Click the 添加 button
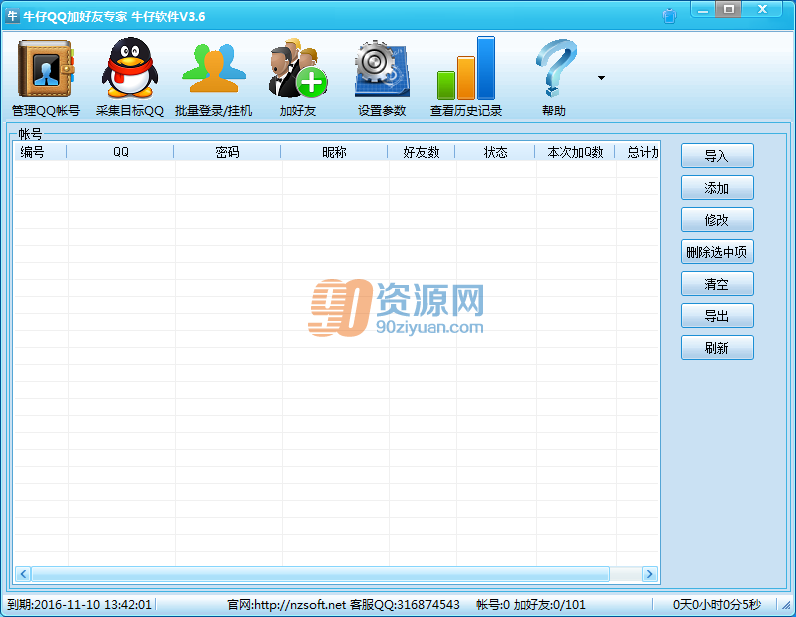Screen dimensions: 796x617 coord(717,187)
